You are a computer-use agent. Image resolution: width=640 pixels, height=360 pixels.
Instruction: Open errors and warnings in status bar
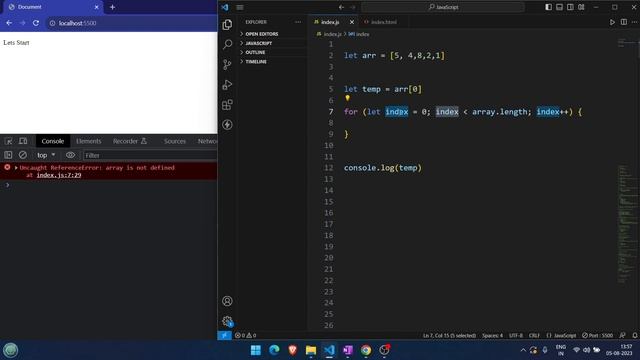tap(245, 335)
